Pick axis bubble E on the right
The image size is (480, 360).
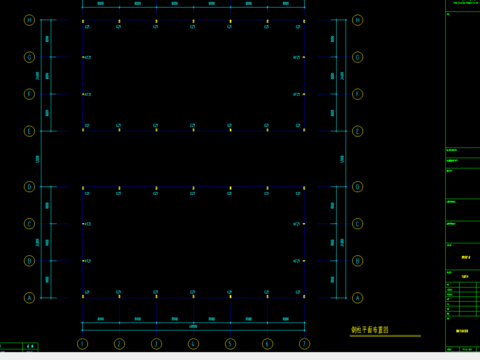pos(357,131)
